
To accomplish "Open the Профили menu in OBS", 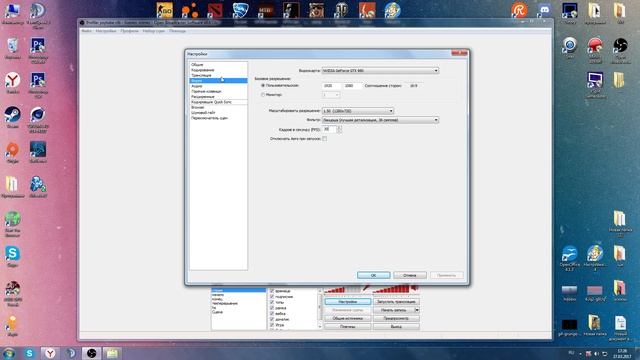I will [129, 31].
